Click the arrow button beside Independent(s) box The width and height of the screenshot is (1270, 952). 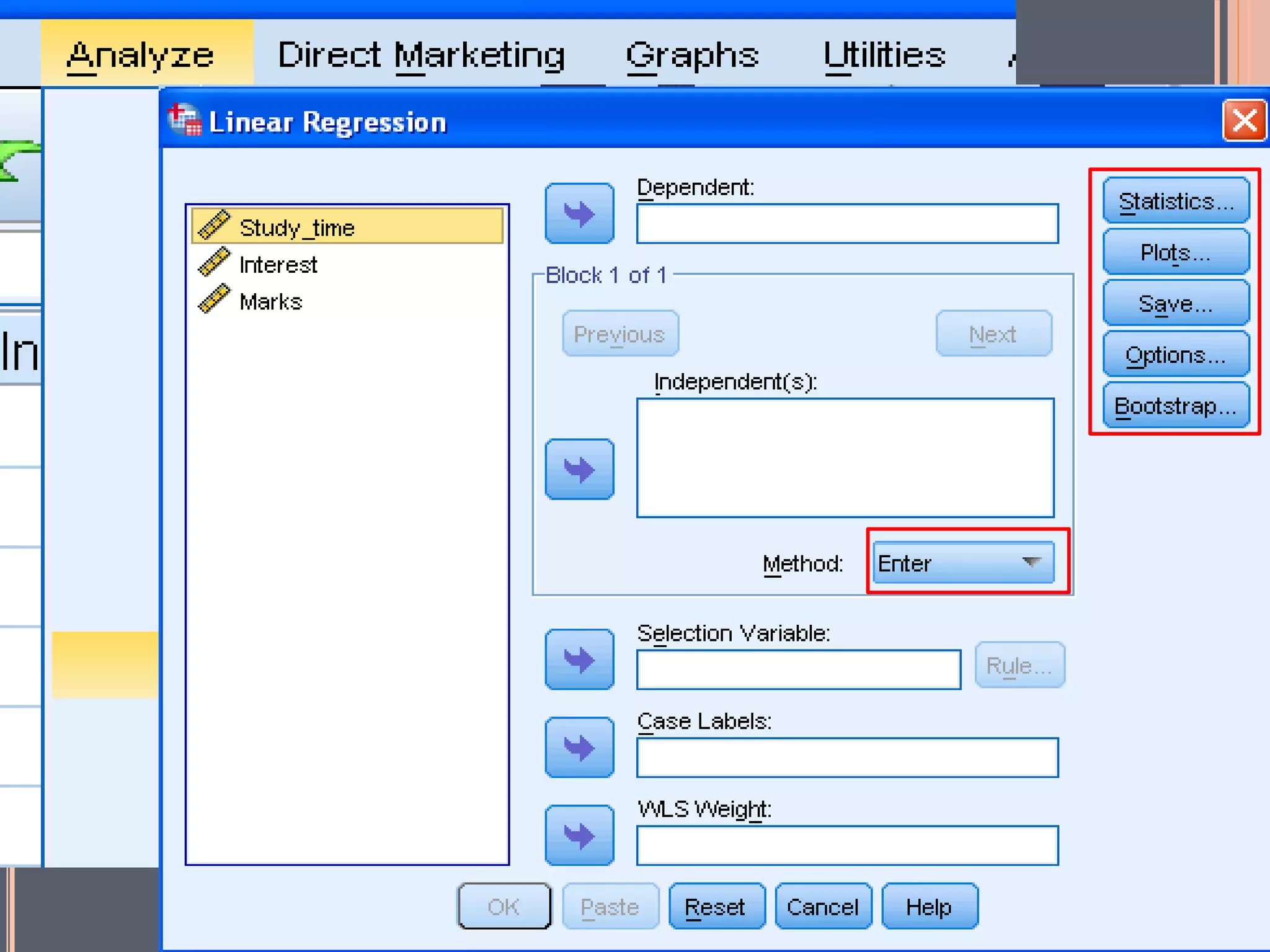[579, 469]
